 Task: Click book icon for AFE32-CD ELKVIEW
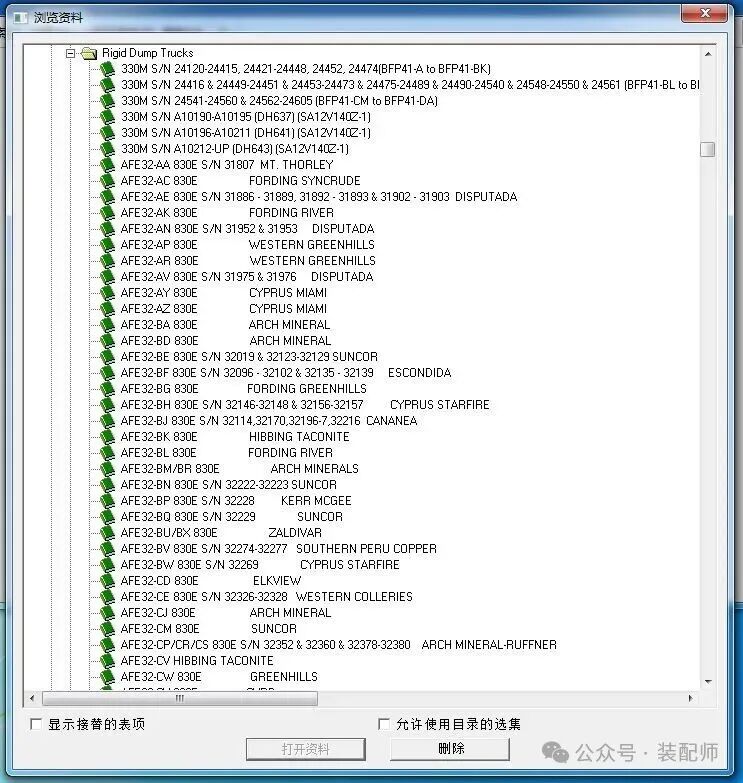coord(107,581)
